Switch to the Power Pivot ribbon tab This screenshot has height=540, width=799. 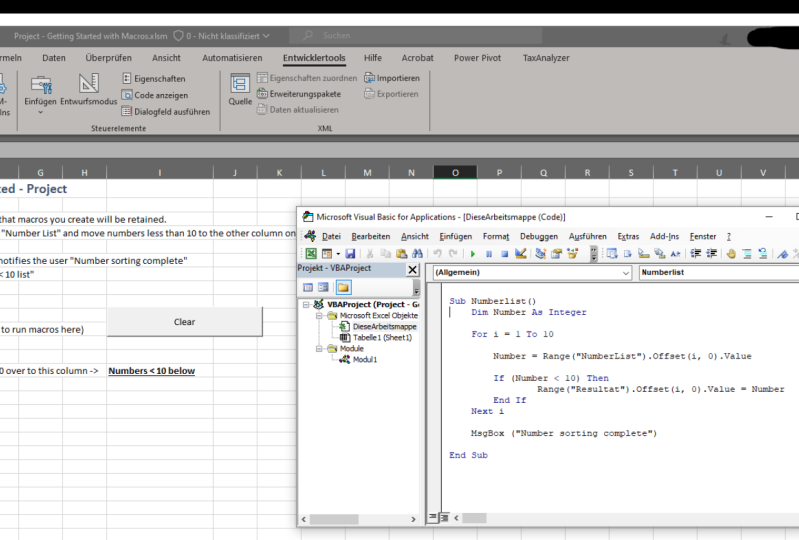477,58
